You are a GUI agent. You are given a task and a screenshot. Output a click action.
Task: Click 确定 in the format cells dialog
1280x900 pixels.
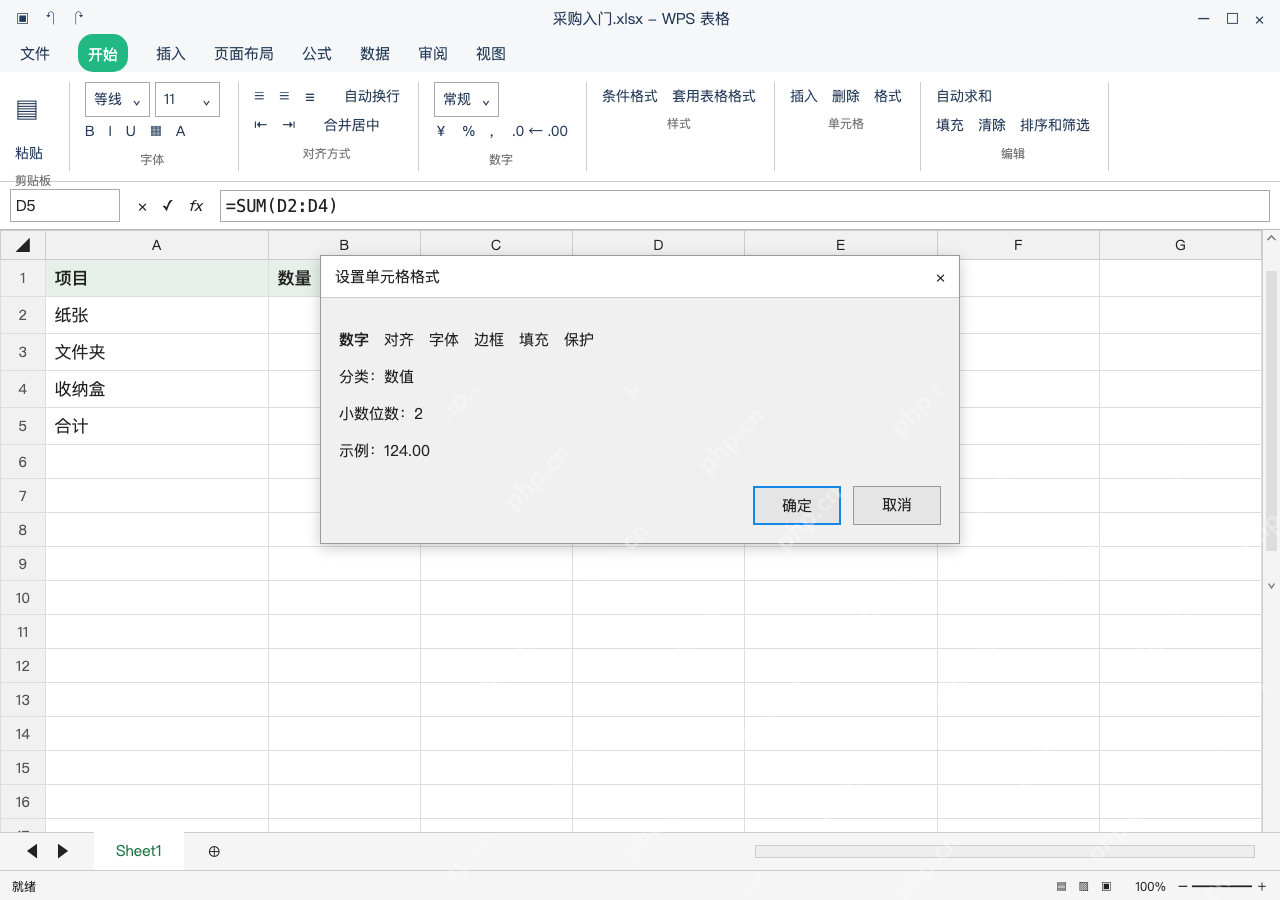coord(797,505)
